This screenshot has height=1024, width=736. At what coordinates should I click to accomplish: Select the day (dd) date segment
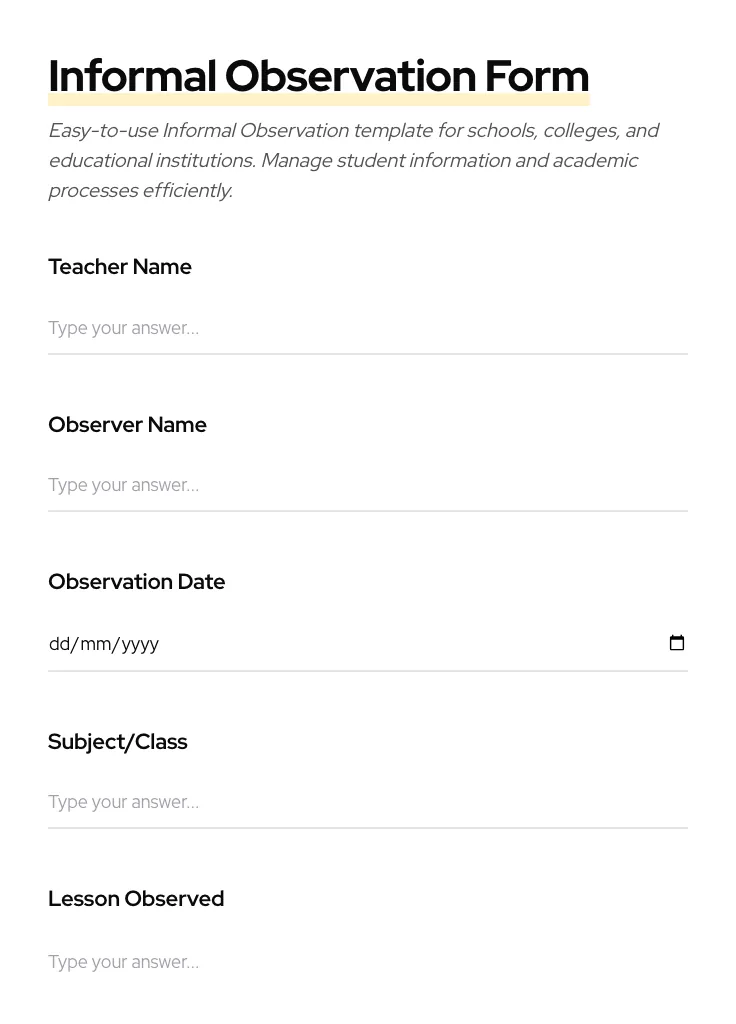pos(59,644)
